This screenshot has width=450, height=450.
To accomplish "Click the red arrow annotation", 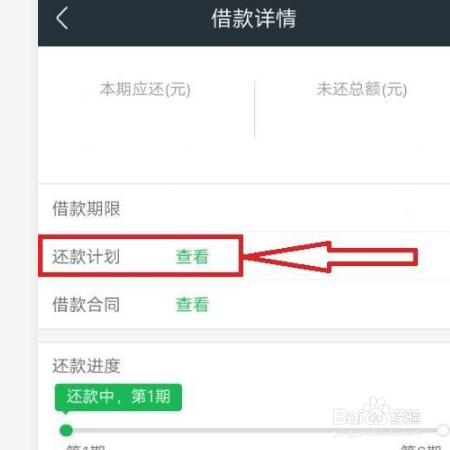I will coord(331,257).
